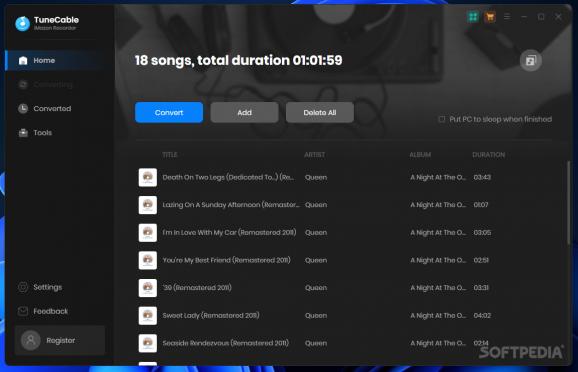Click album art of Death On Two Legs
Screen dimensions: 578x372
148,177
